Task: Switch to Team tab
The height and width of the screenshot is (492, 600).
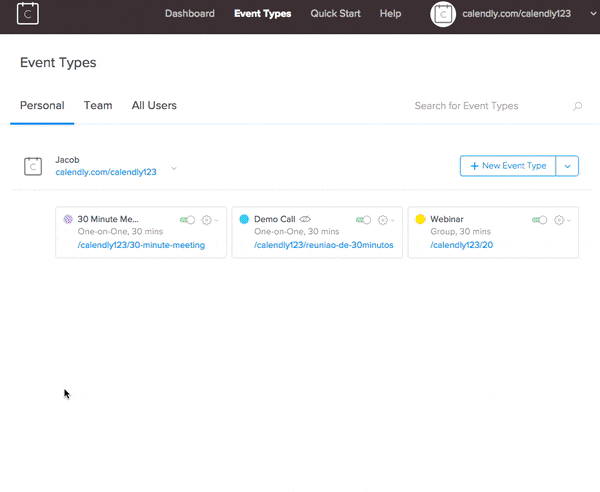Action: point(98,106)
